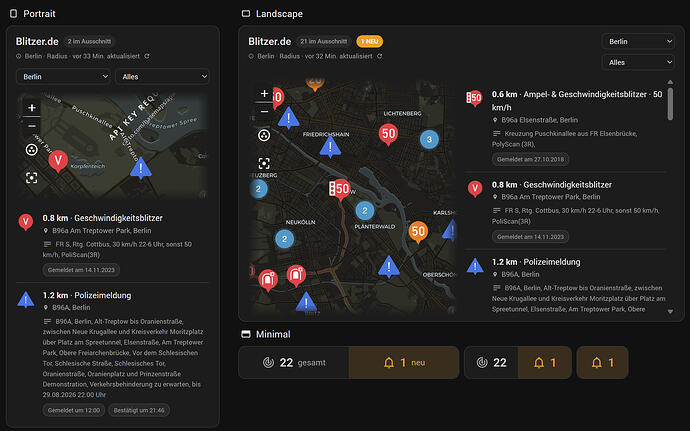The height and width of the screenshot is (431, 690).
Task: Open the Berlin dropdown in Portrait card
Action: [x=63, y=77]
